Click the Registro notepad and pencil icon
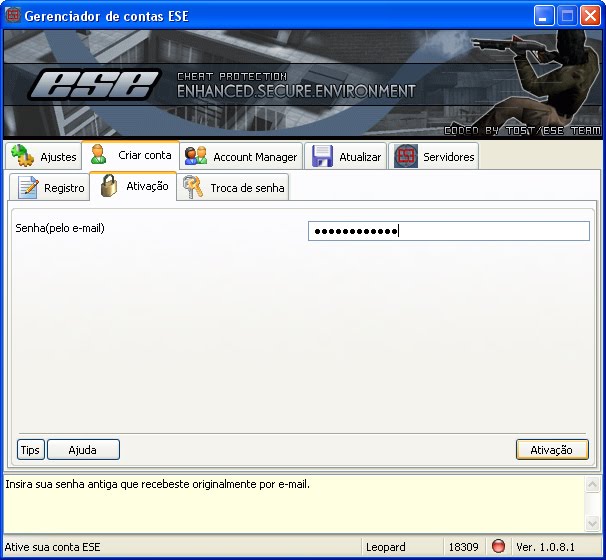The height and width of the screenshot is (560, 606). (28, 187)
